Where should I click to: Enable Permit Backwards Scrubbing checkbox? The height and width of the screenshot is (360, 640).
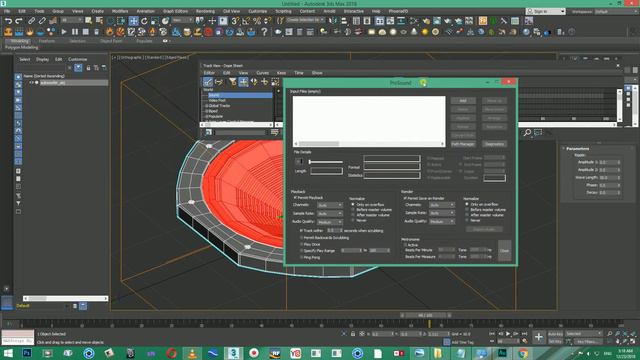coord(302,238)
